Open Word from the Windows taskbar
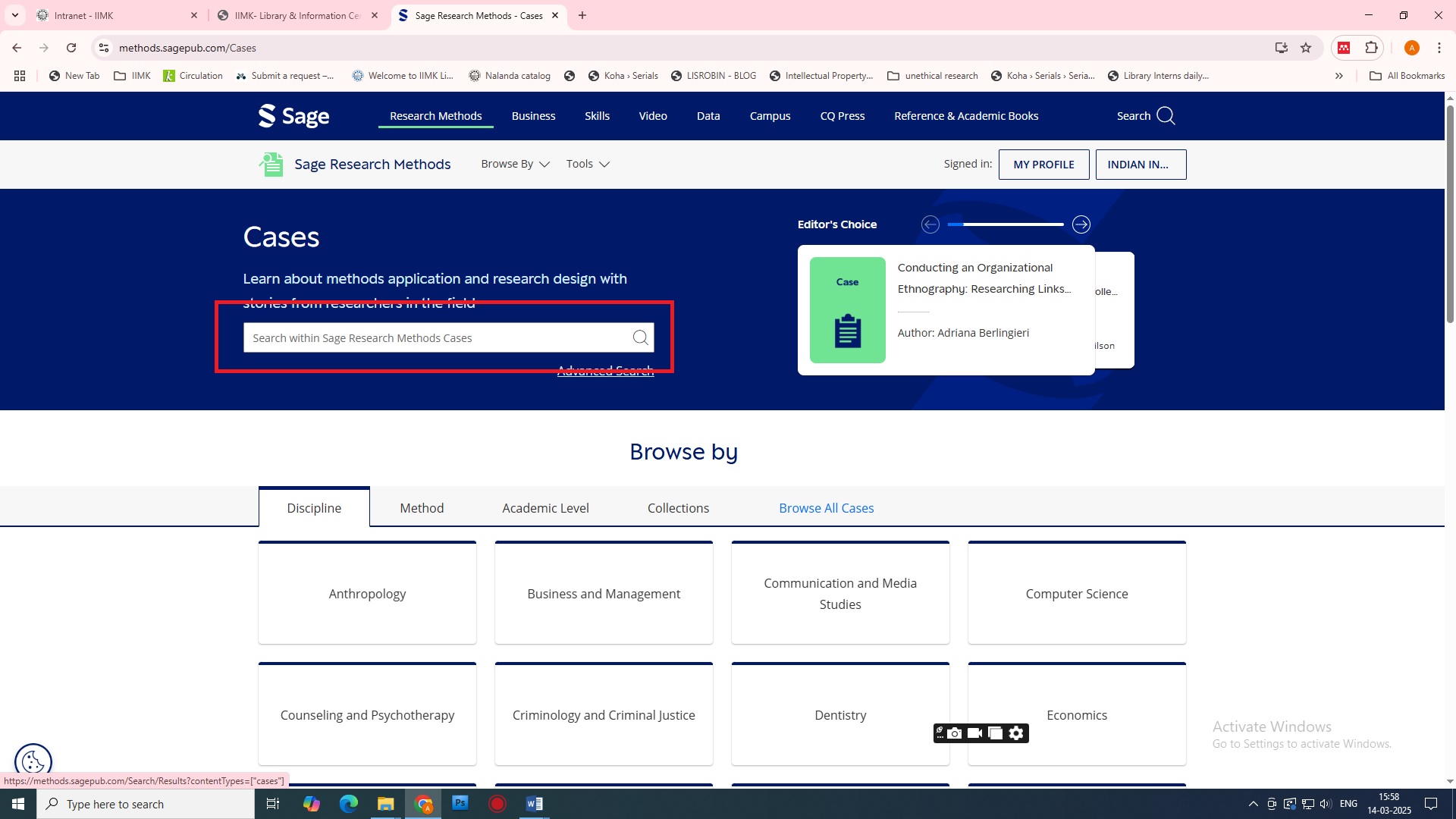The height and width of the screenshot is (819, 1456). point(534,804)
